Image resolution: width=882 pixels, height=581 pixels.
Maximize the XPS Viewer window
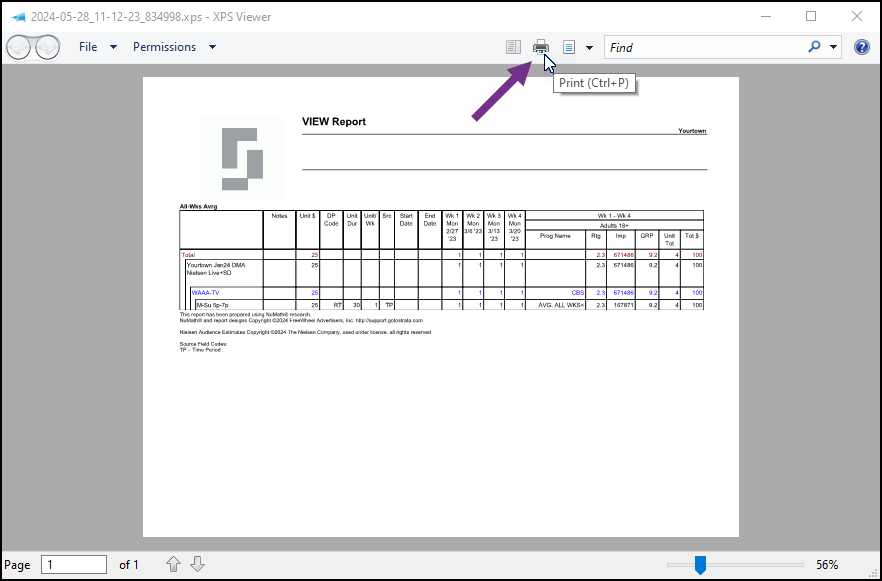[811, 16]
